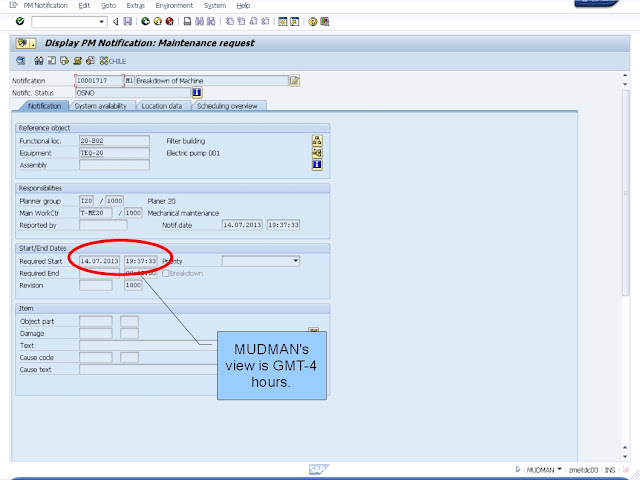Image resolution: width=640 pixels, height=480 pixels.
Task: Click the Customize Local Layout icon
Action: (324, 21)
